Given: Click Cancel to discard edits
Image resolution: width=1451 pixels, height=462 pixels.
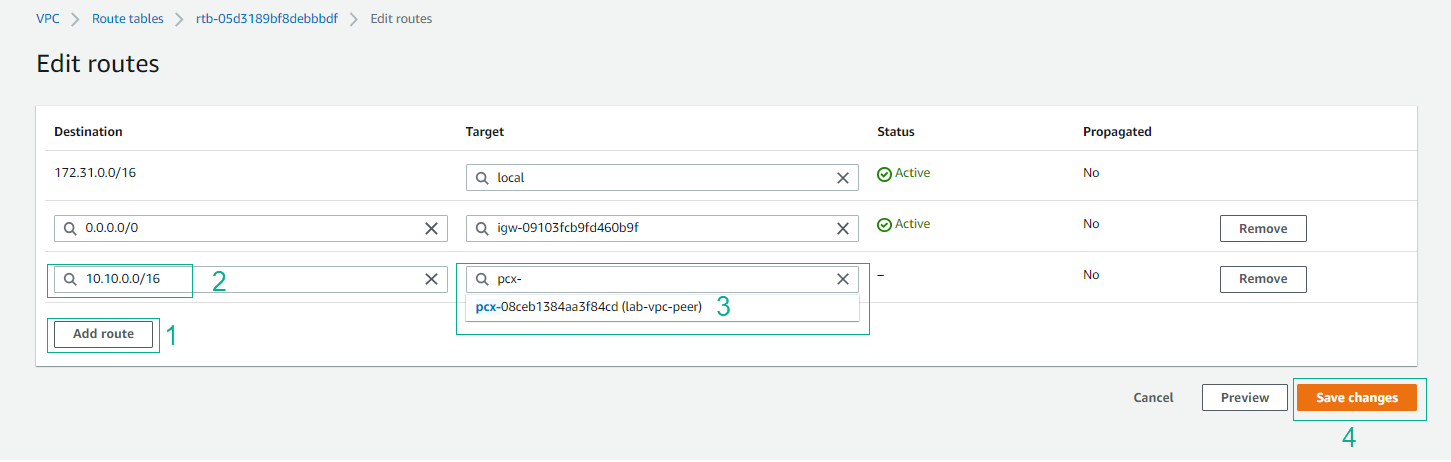Looking at the screenshot, I should click(x=1153, y=398).
